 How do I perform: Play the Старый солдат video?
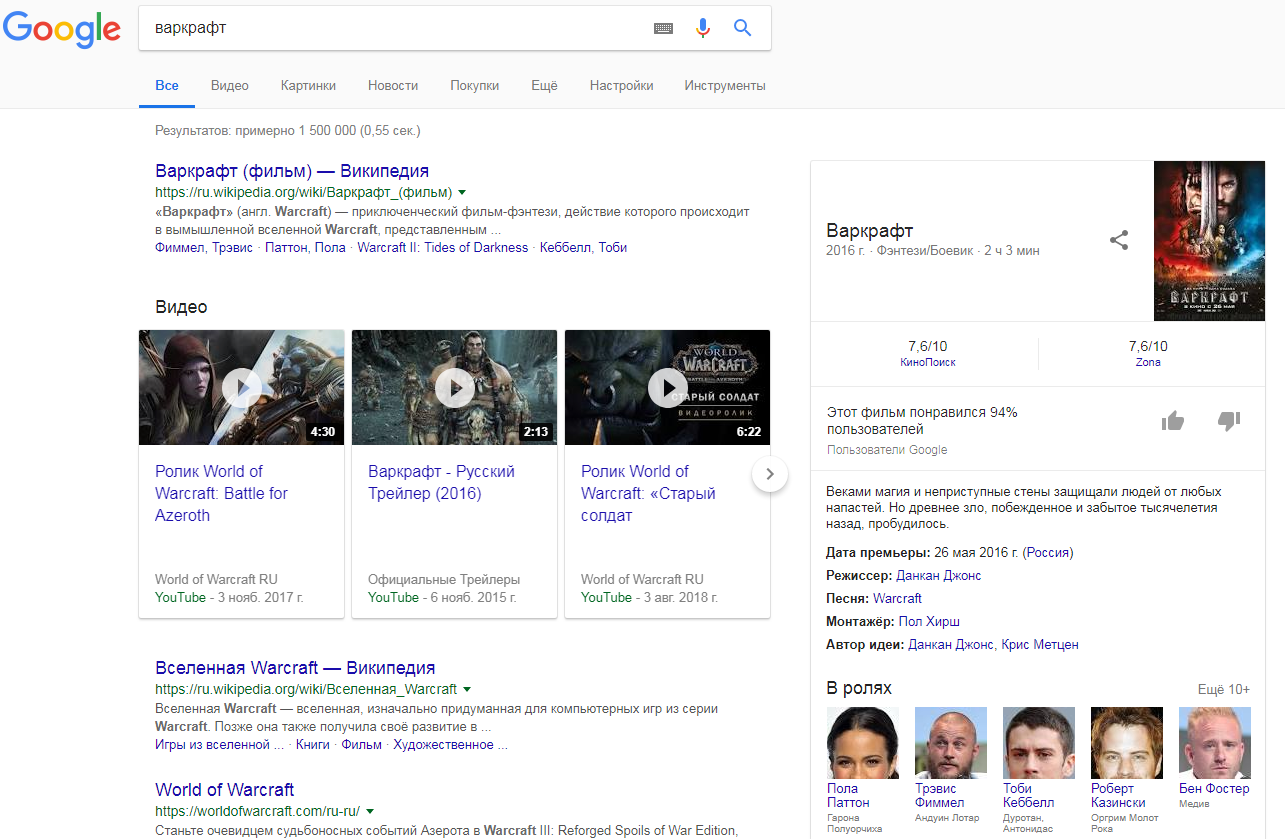pyautogui.click(x=668, y=388)
